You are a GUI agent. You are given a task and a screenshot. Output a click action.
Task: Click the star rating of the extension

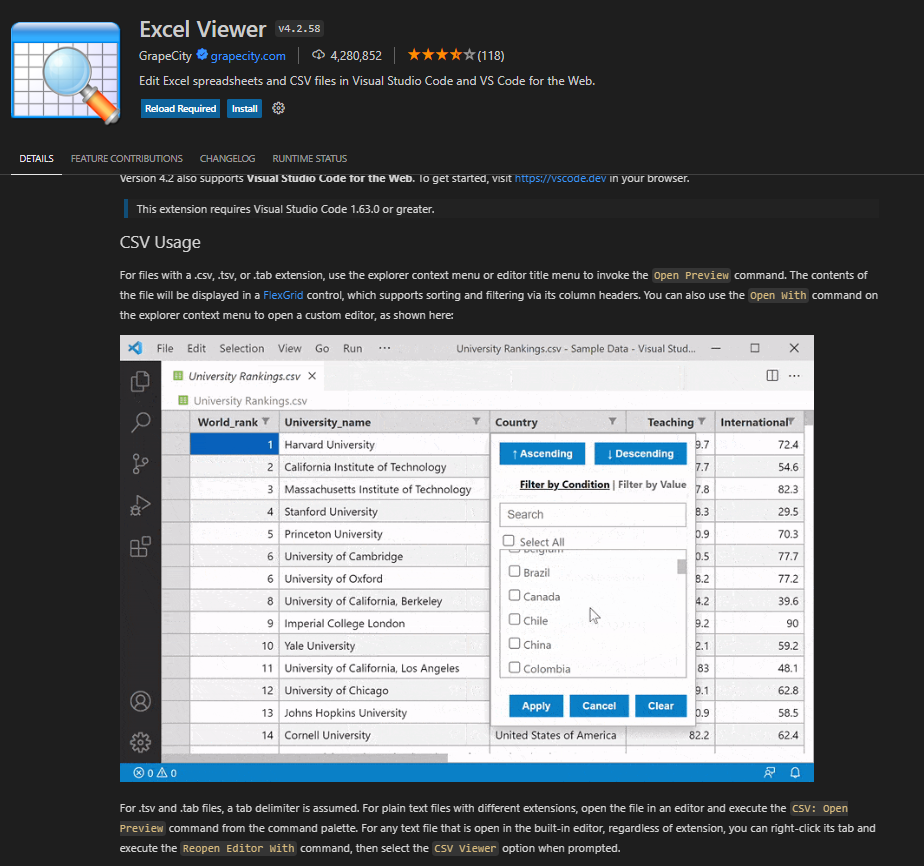tap(441, 55)
